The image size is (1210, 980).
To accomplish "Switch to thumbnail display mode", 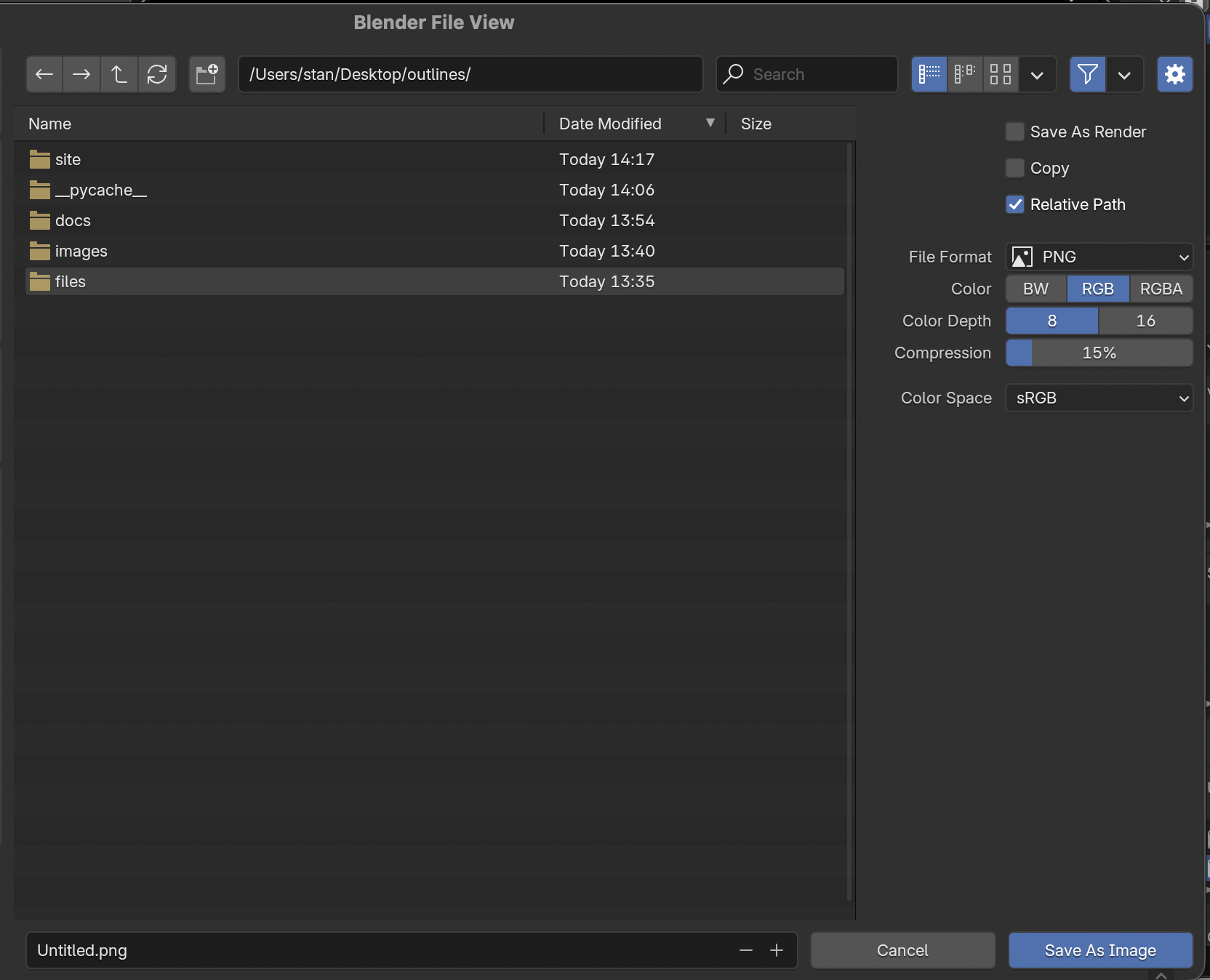I will click(x=1001, y=74).
